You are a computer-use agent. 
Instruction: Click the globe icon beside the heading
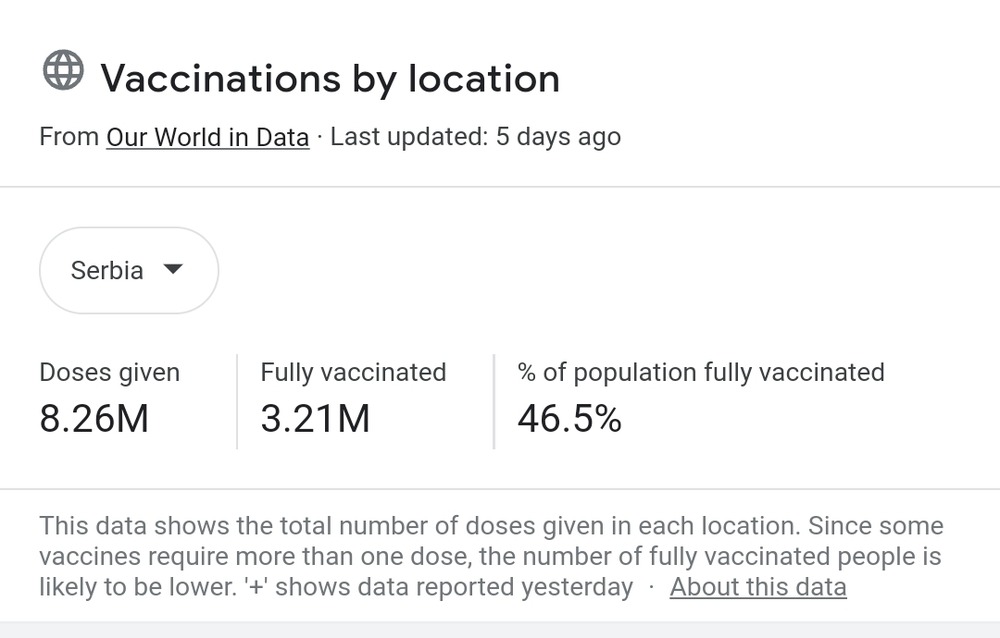pyautogui.click(x=63, y=71)
